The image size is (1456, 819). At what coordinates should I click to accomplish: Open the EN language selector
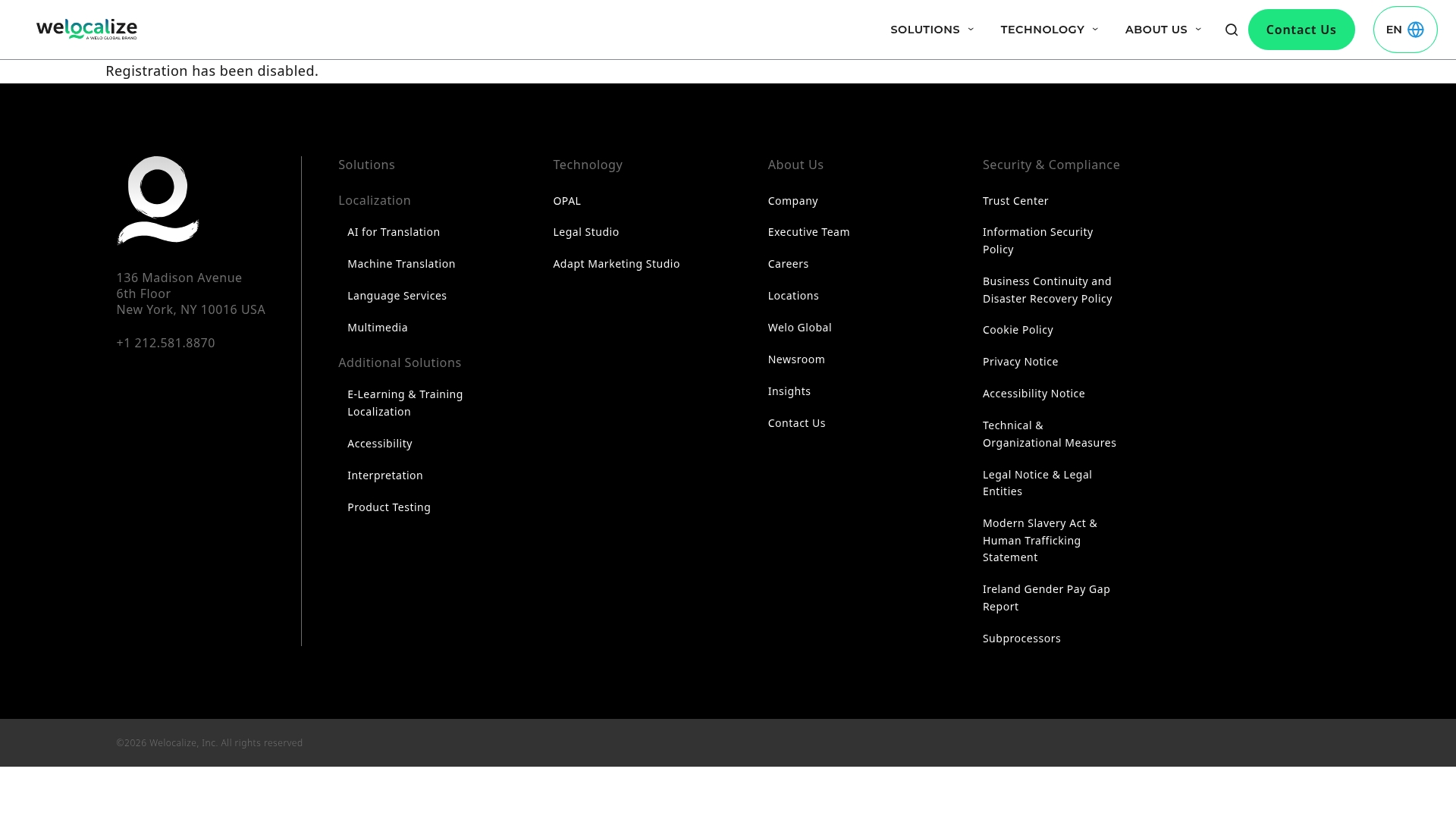[x=1405, y=30]
